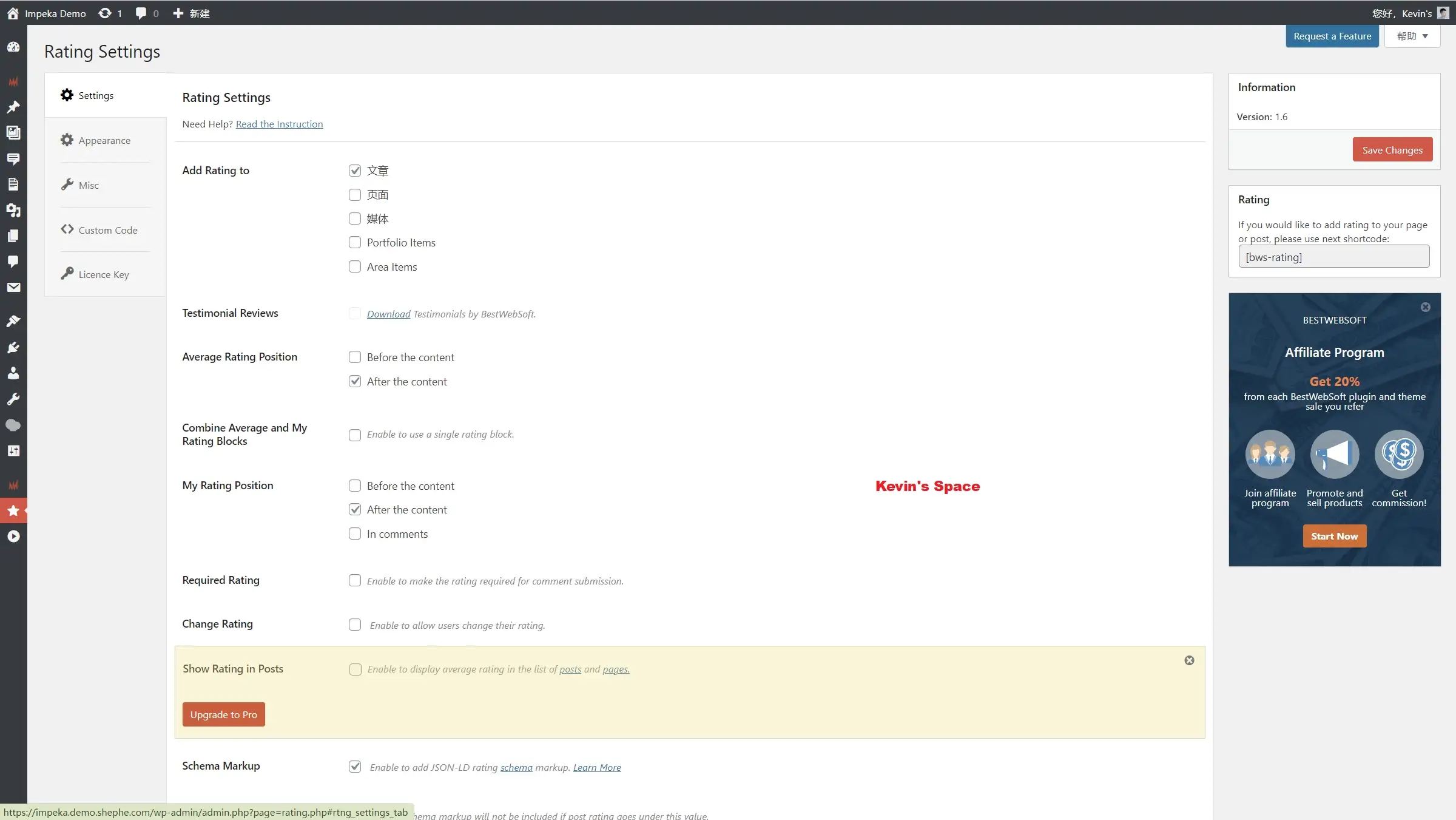Open the 新建 new content menu
This screenshot has height=820, width=1456.
[192, 13]
